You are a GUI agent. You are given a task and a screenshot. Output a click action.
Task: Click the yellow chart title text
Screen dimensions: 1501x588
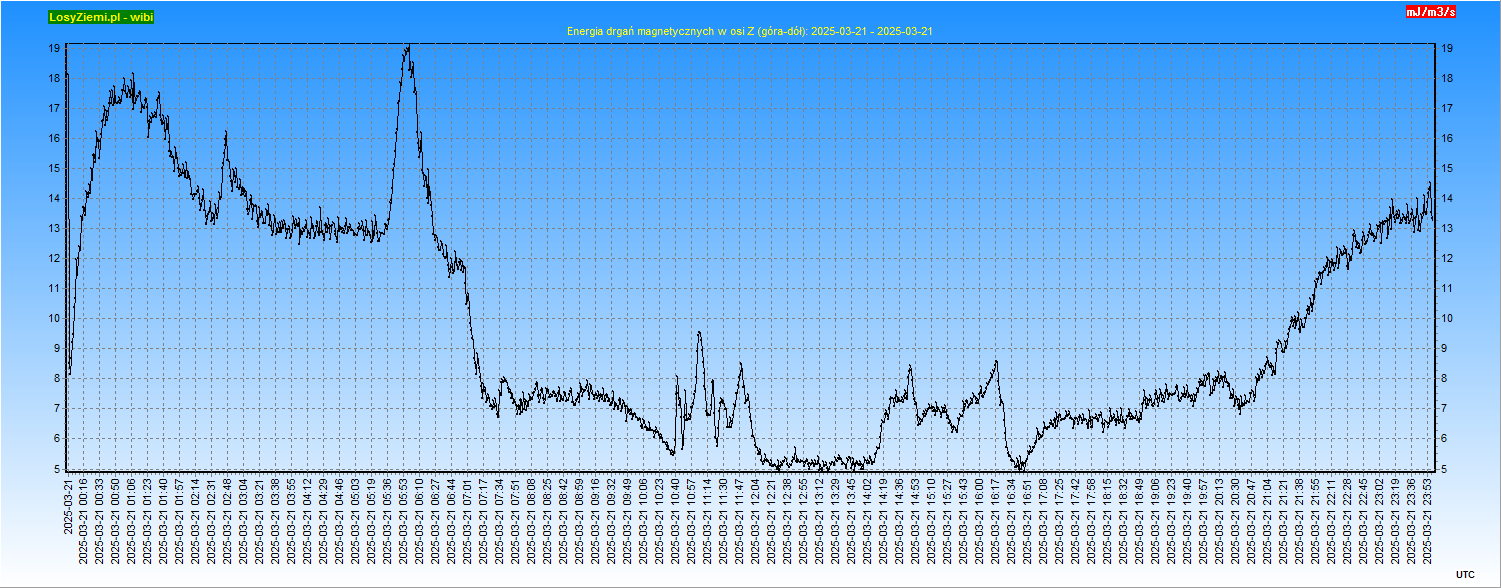749,32
